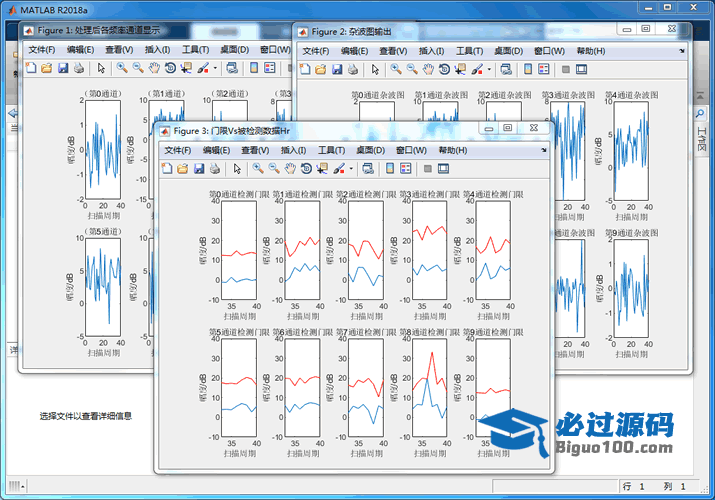The image size is (715, 500).
Task: Click Print icon in Figure 2 toolbar
Action: (x=353, y=69)
